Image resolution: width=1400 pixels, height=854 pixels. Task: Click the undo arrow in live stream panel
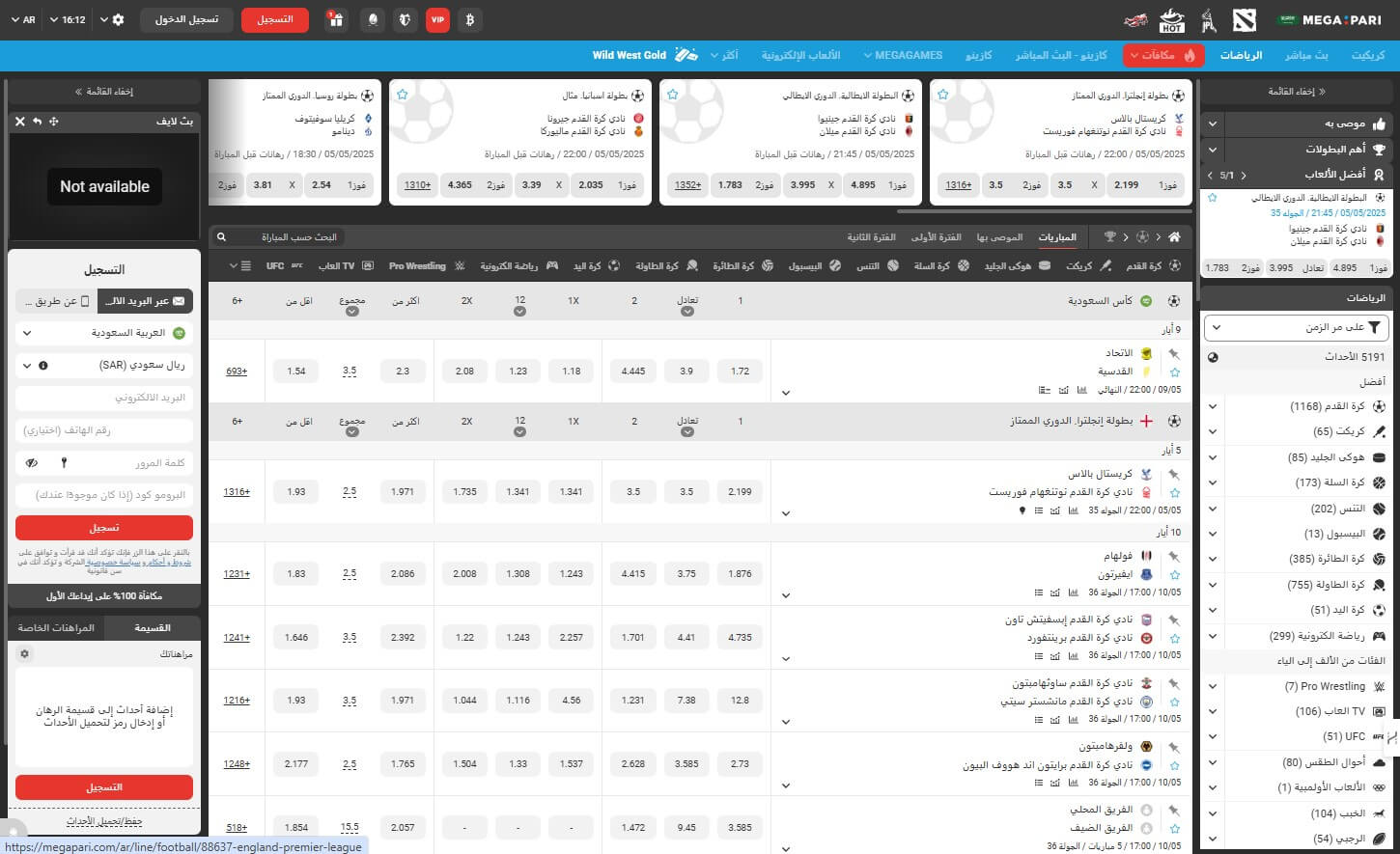point(37,122)
